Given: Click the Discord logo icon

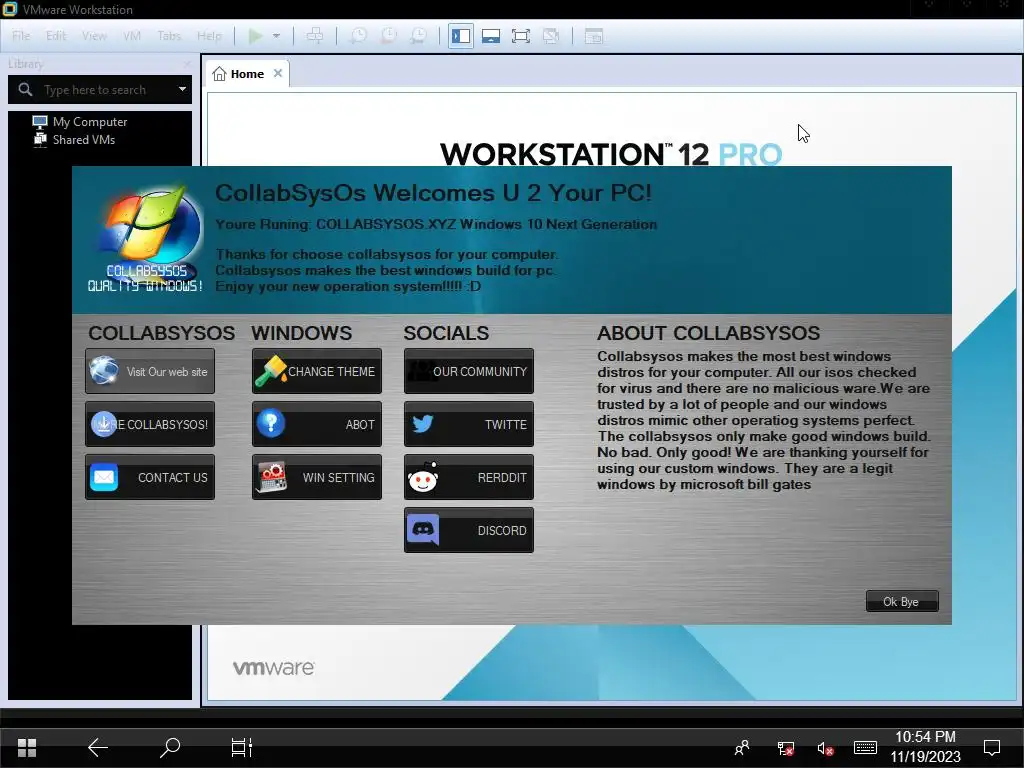Looking at the screenshot, I should point(423,529).
